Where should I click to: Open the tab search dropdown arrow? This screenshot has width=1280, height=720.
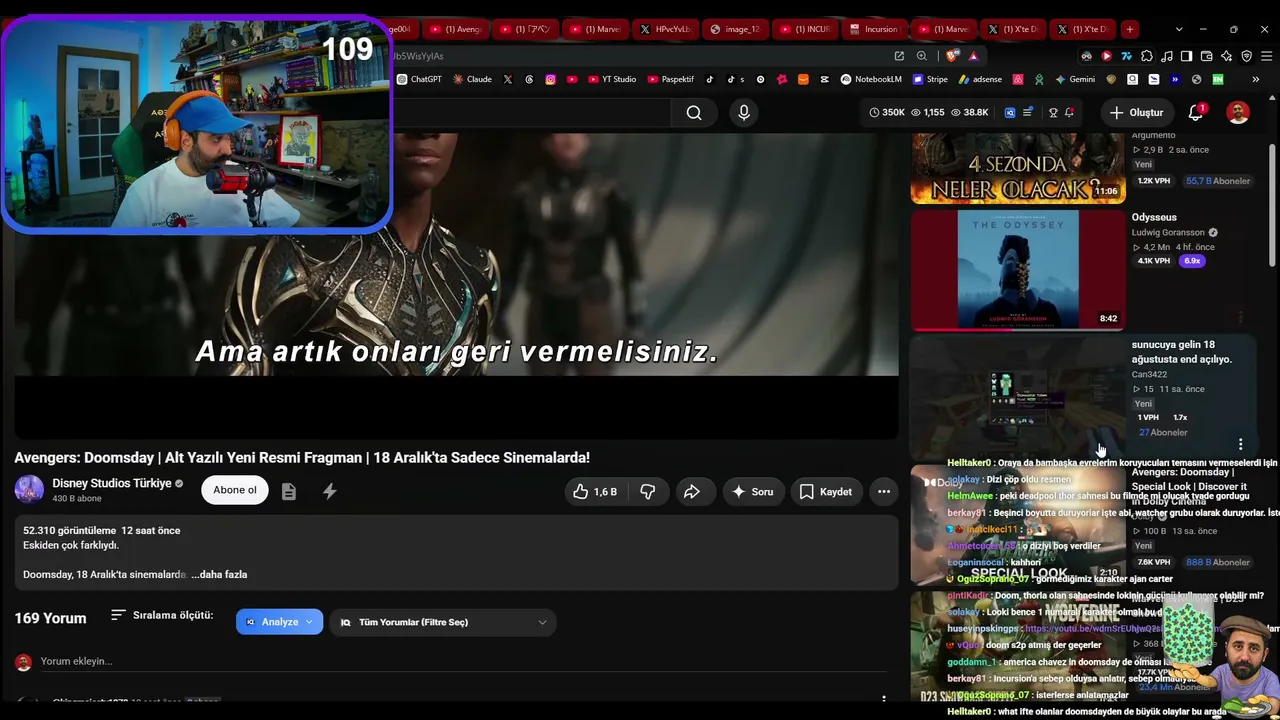pos(1179,29)
